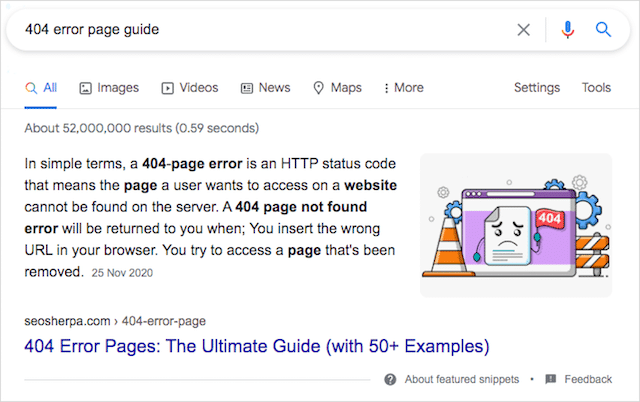Click the 404 error illustration thumbnail

tap(515, 225)
